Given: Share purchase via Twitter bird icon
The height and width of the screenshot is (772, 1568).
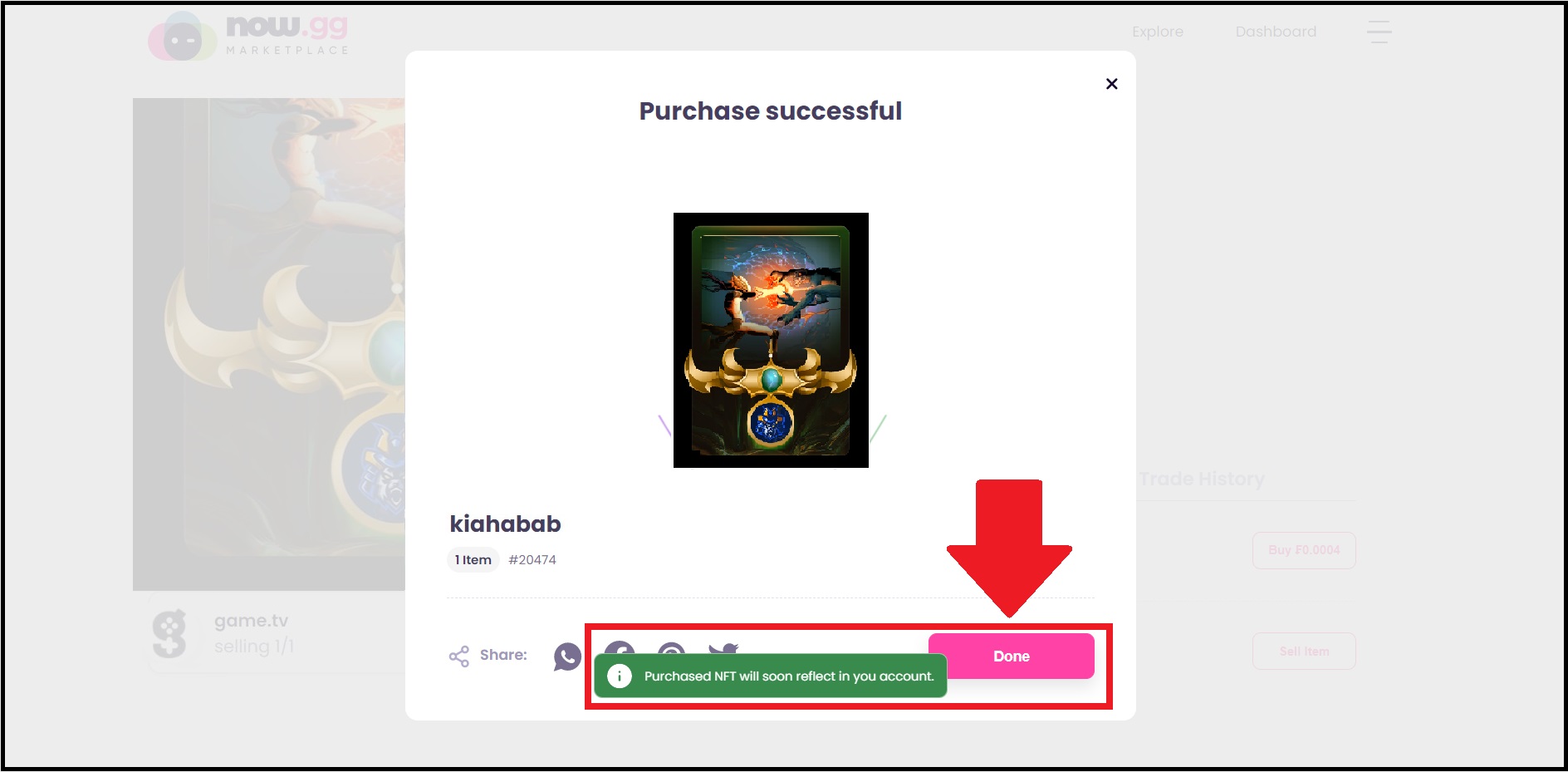Looking at the screenshot, I should point(723,648).
